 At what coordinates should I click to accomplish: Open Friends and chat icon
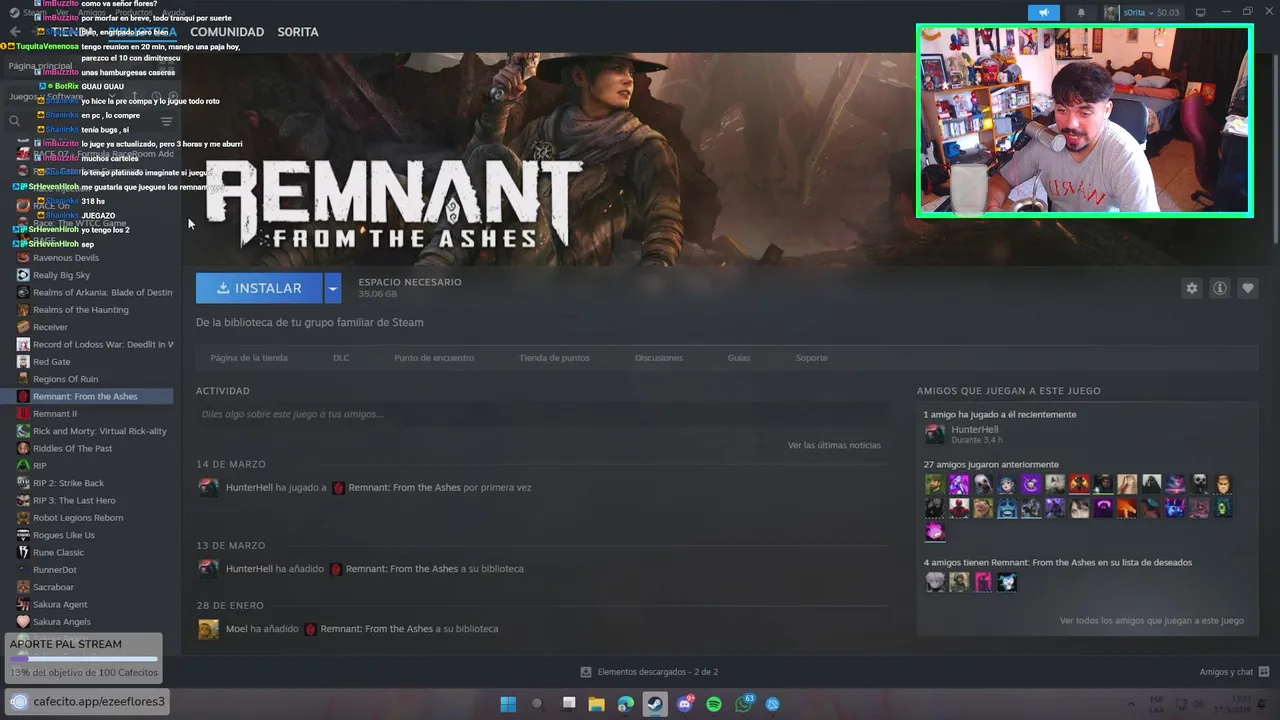click(1263, 672)
